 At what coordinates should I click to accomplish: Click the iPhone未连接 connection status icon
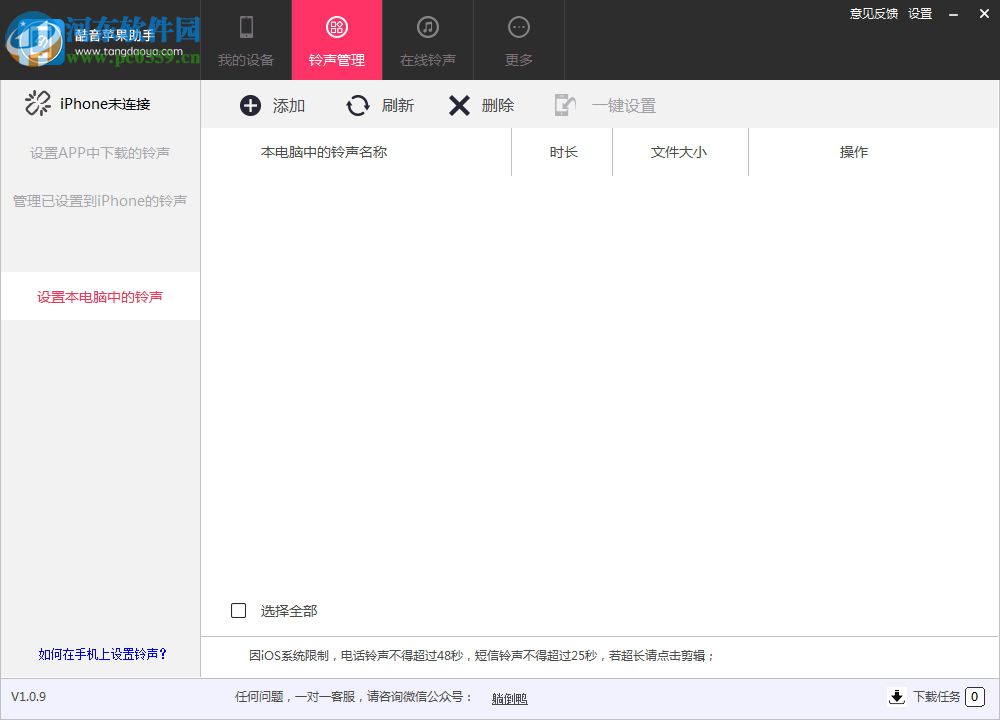37,103
